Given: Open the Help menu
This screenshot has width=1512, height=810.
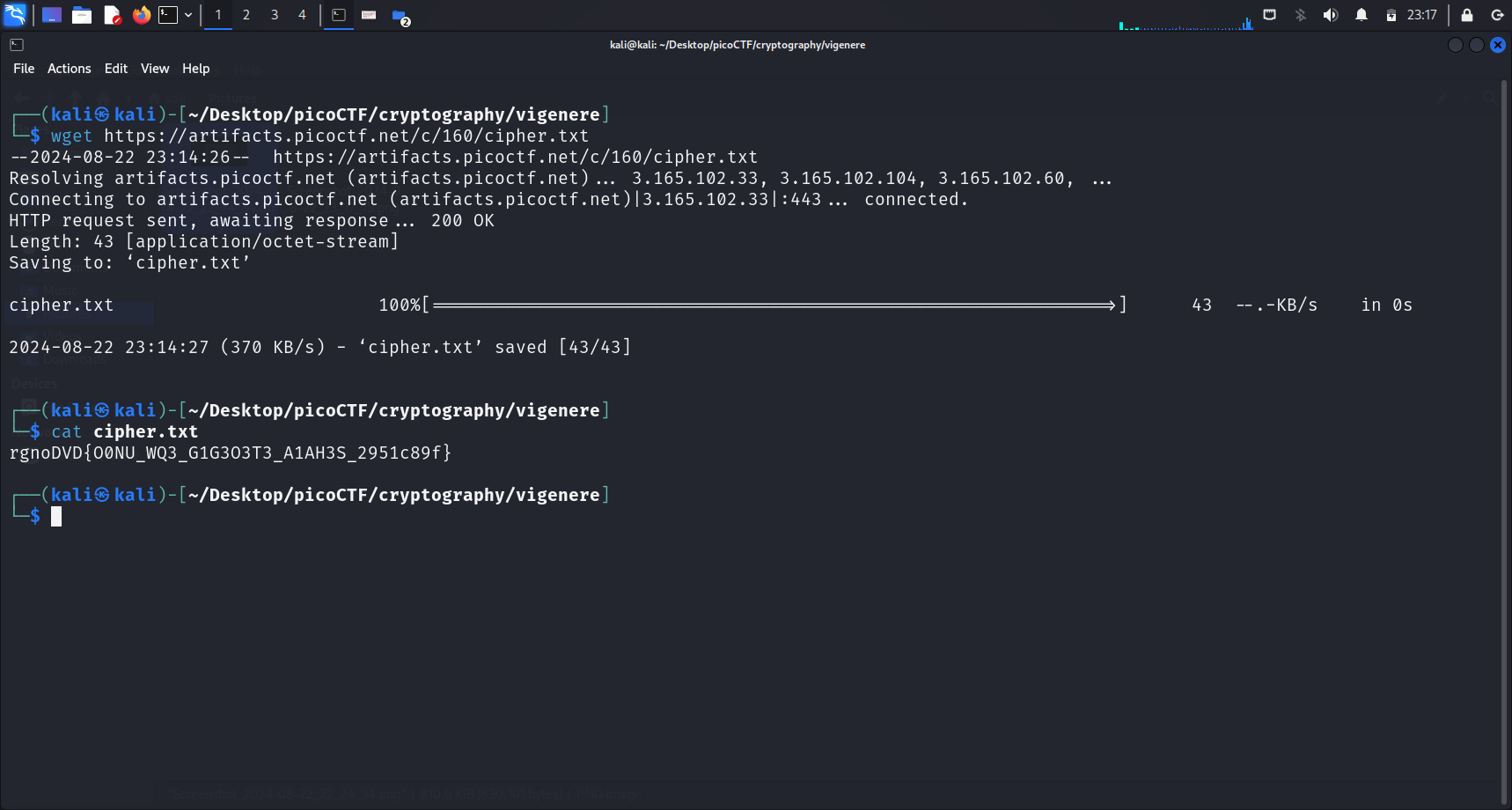Looking at the screenshot, I should [195, 69].
